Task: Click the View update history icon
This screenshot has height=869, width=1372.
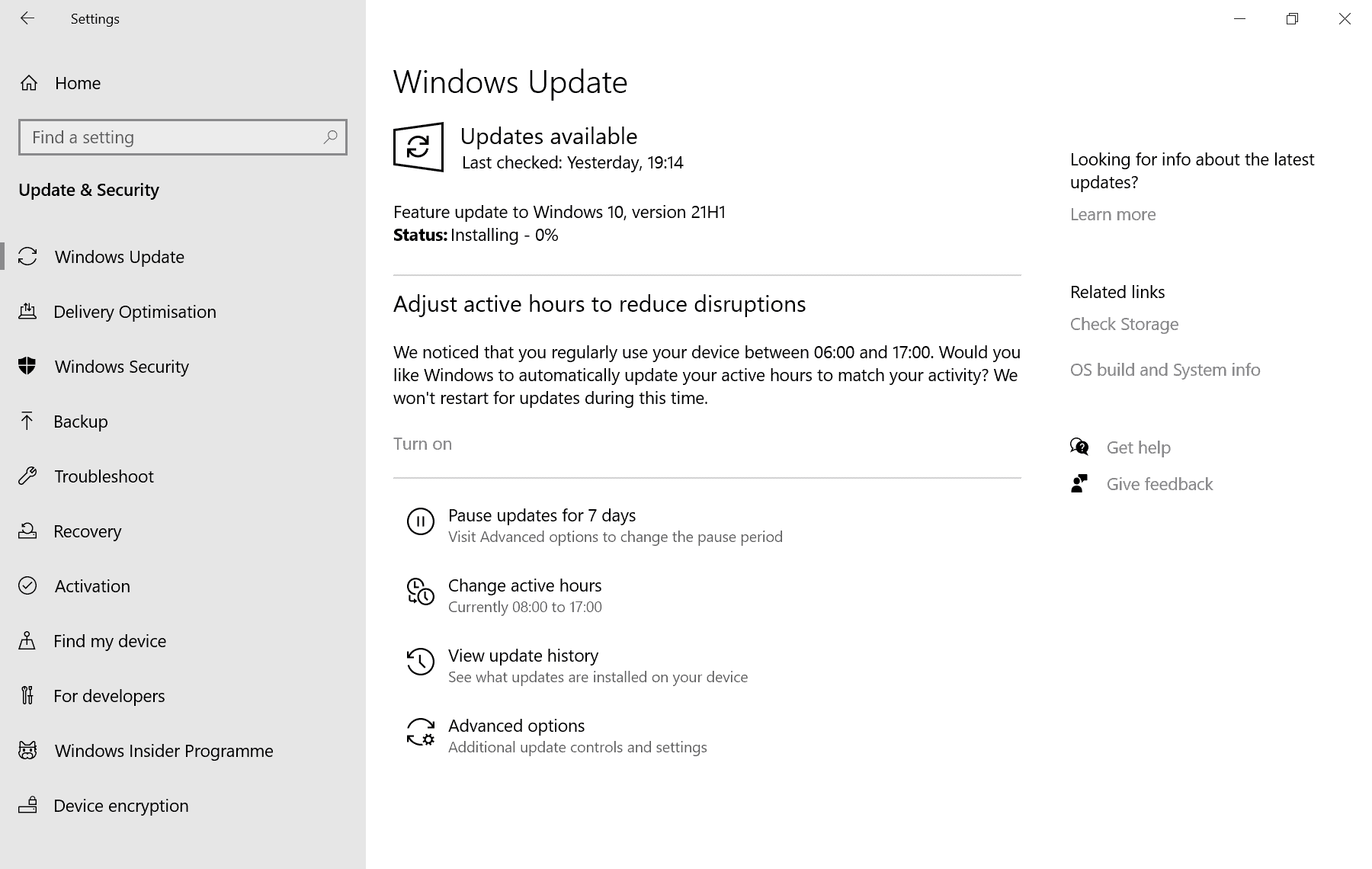Action: 420,662
